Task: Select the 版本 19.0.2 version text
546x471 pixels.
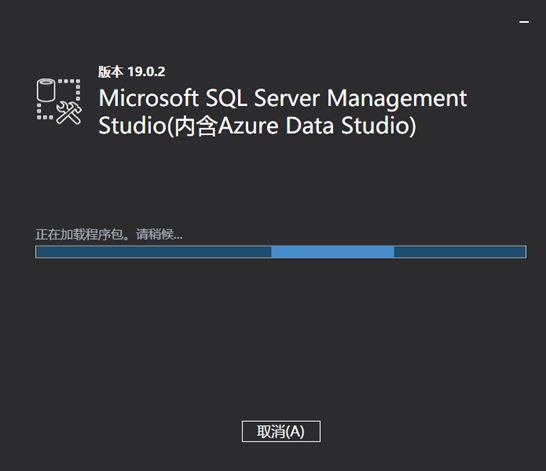Action: point(132,72)
